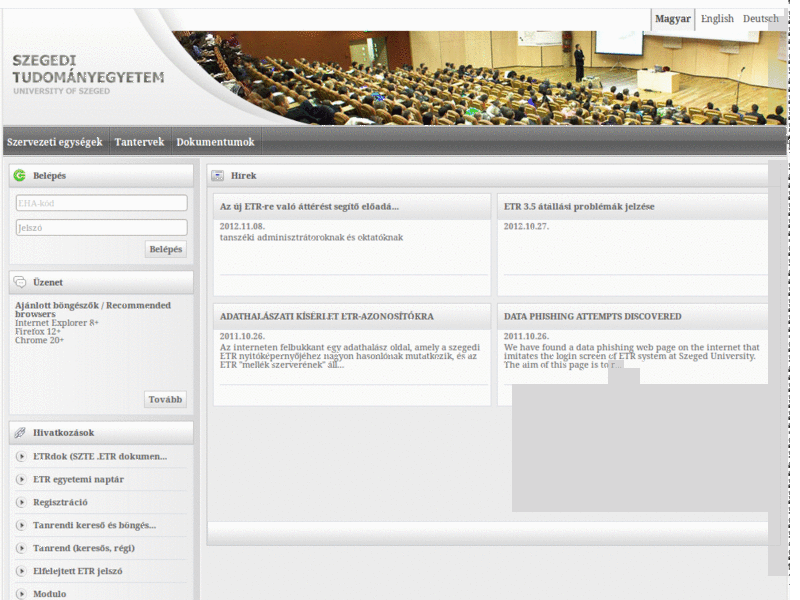Click arrow icon beside Tanrendi kereső és böngés
Viewport: 800px width, 600px height.
tap(21, 526)
